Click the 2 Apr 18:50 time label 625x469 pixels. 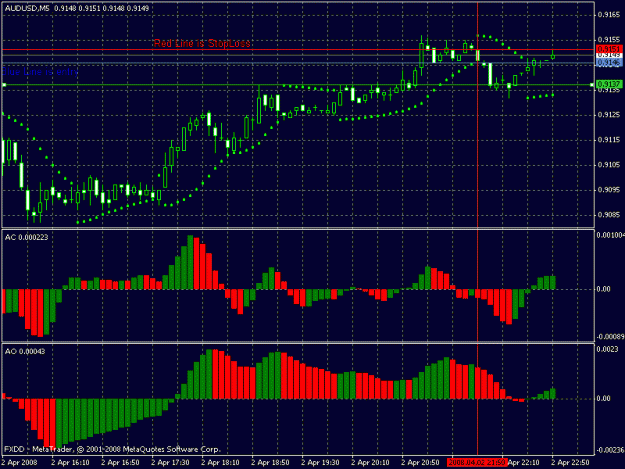(270, 463)
